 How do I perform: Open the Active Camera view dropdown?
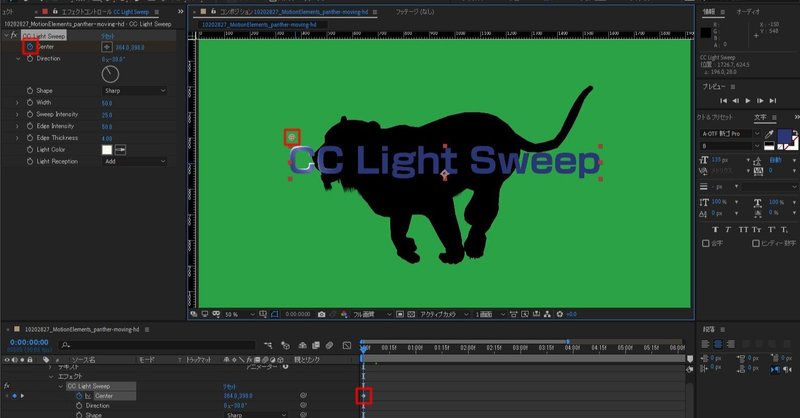(444, 314)
